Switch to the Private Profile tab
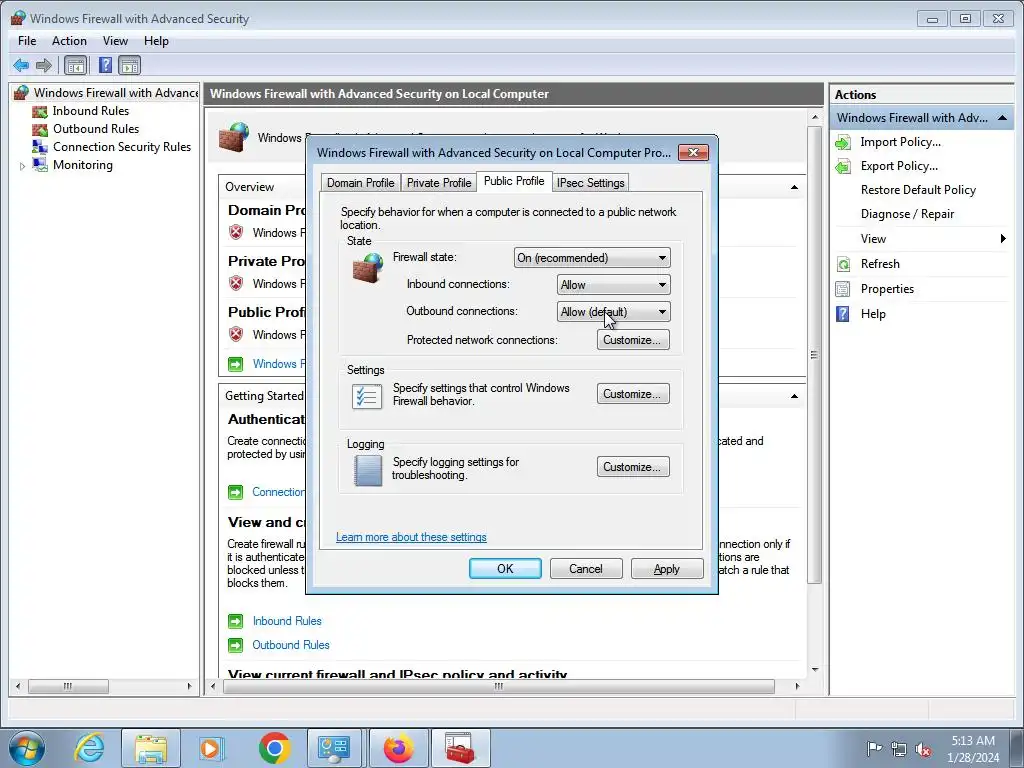This screenshot has height=768, width=1024. 439,183
